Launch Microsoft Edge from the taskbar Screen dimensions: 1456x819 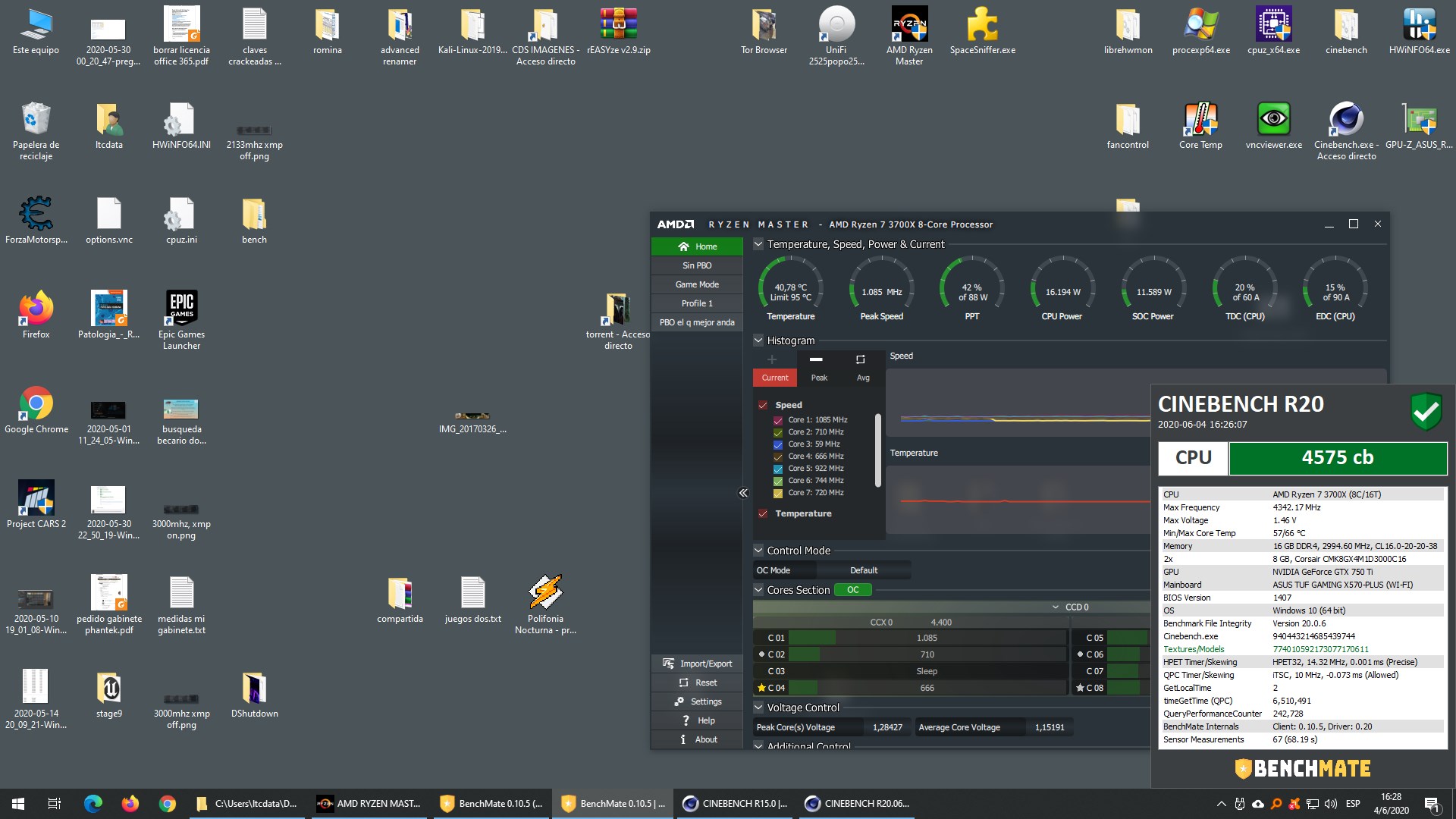pos(93,804)
